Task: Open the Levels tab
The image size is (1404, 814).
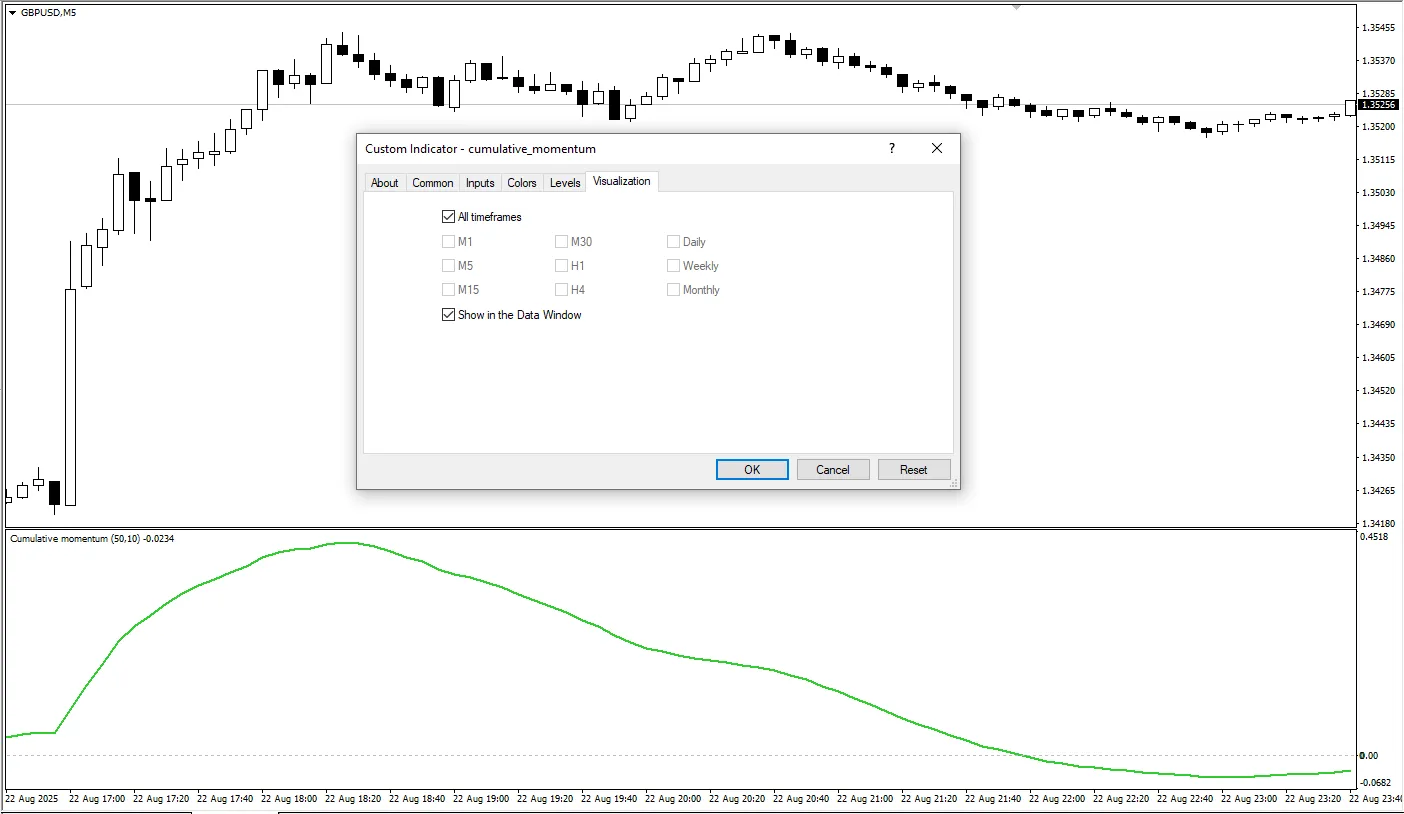Action: 564,182
